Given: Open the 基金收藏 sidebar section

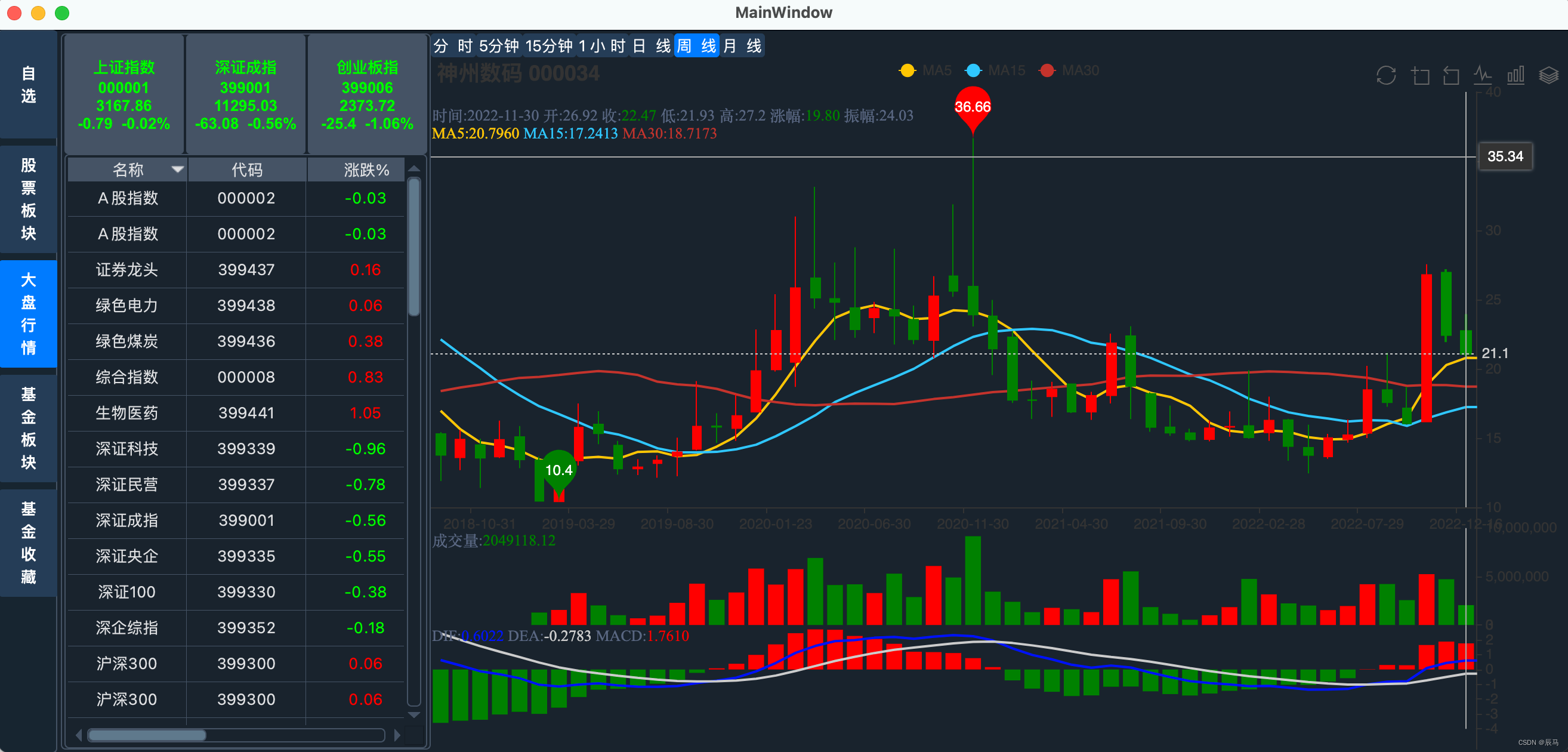Looking at the screenshot, I should (29, 543).
